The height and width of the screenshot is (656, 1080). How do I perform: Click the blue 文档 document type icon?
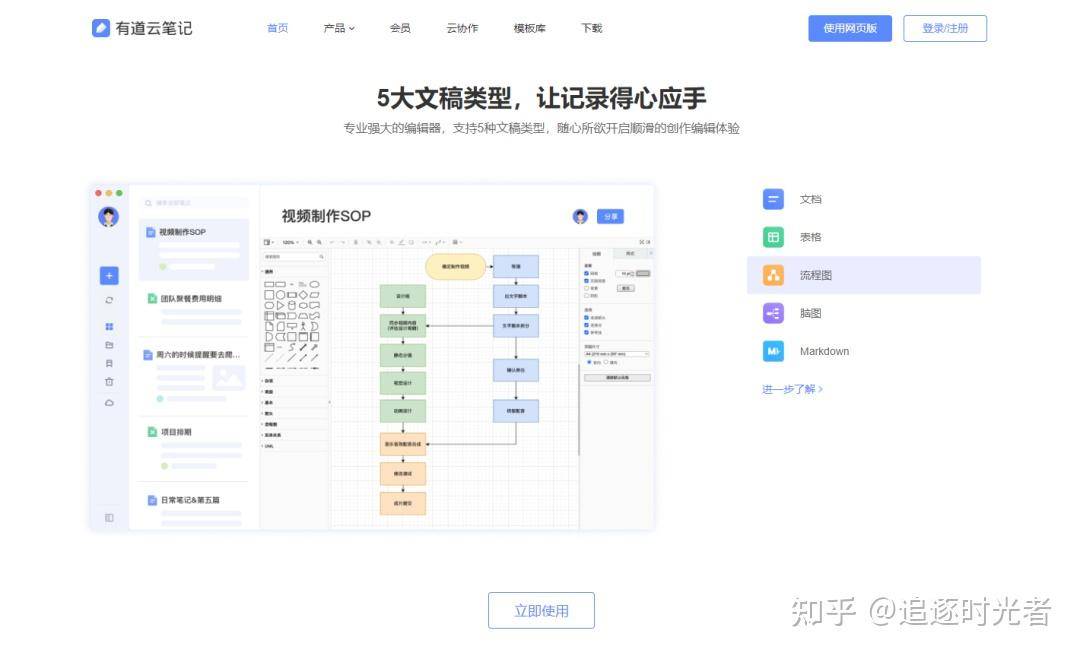[x=773, y=199]
